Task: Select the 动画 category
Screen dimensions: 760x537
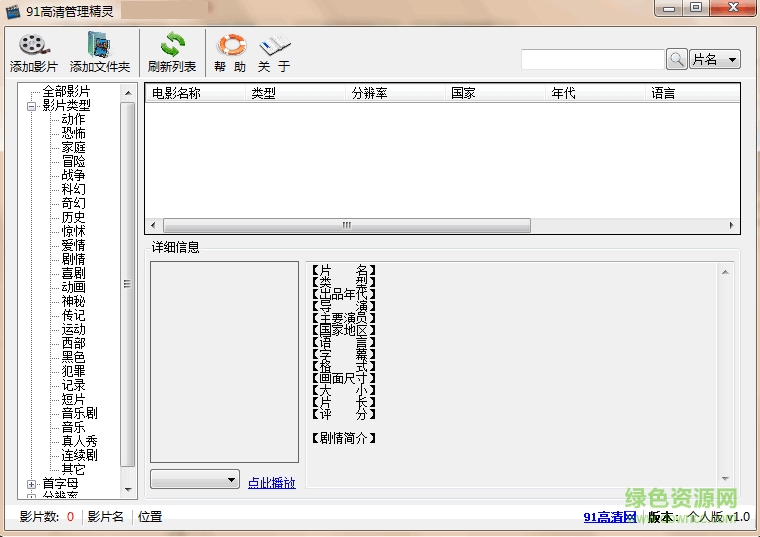Action: click(73, 288)
